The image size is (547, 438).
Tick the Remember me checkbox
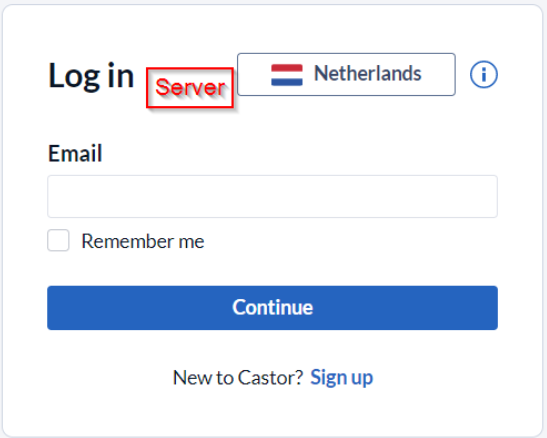point(58,240)
